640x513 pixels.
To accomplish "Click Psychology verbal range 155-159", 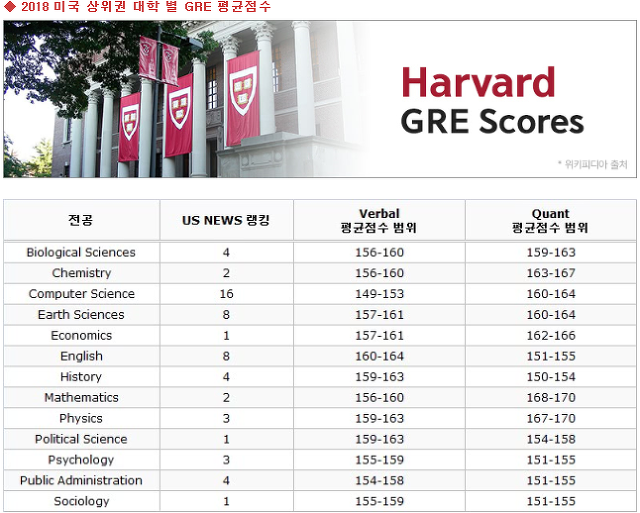I will coord(379,460).
